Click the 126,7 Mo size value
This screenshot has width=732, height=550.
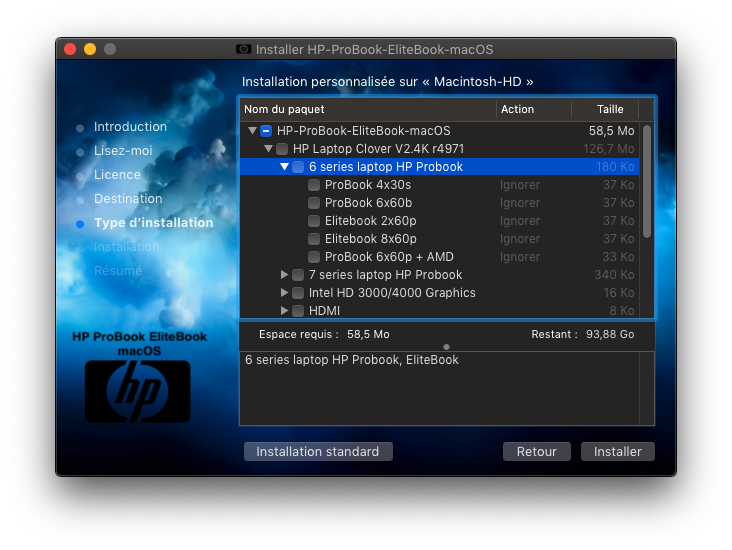pos(608,149)
